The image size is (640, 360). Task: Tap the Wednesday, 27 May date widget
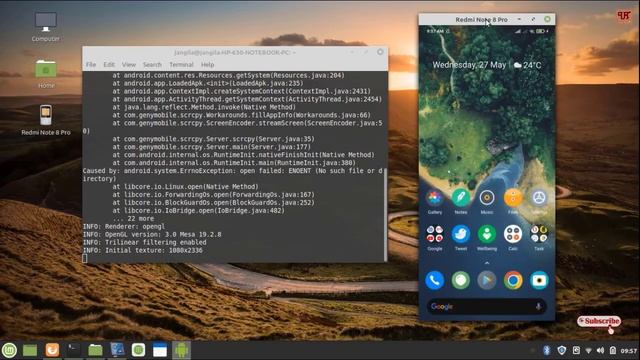(469, 64)
